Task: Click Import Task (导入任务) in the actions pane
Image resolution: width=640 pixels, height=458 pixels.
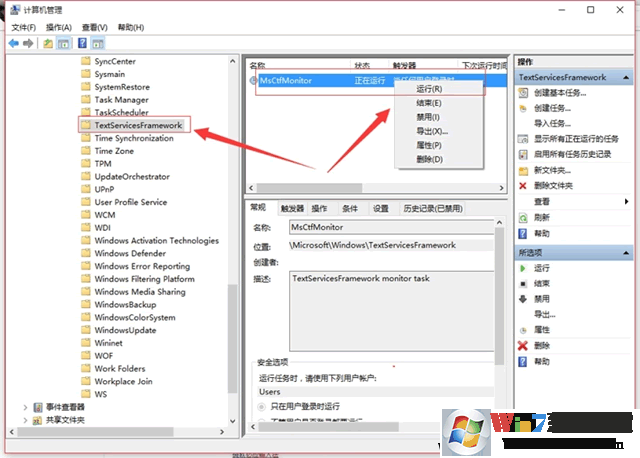Action: (x=552, y=124)
